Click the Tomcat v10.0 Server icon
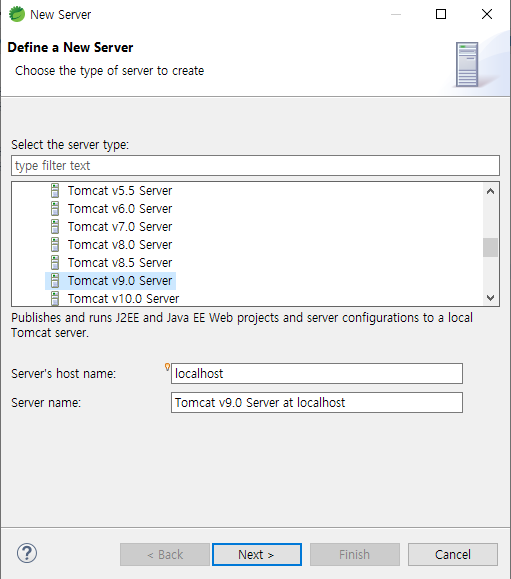Image resolution: width=511 pixels, height=579 pixels. pyautogui.click(x=55, y=298)
